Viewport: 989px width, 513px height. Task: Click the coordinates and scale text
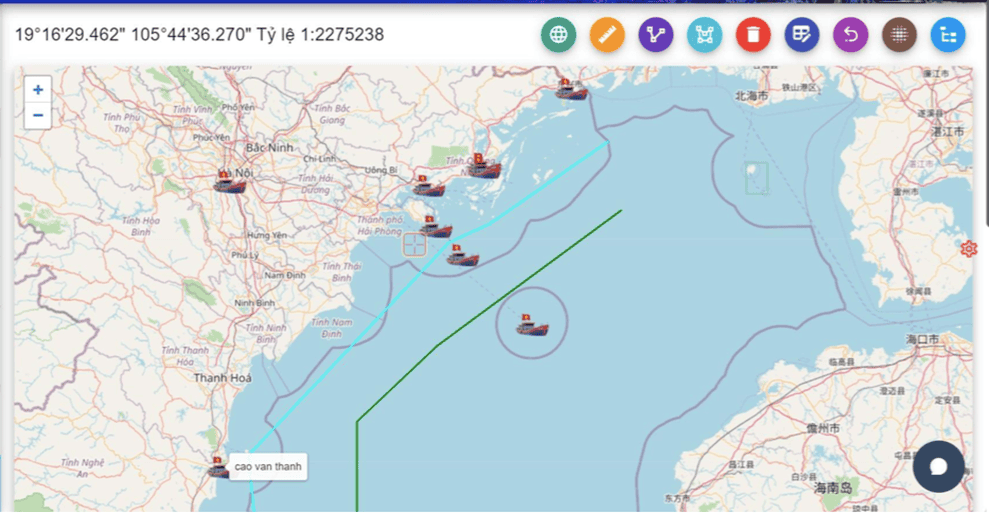click(199, 34)
